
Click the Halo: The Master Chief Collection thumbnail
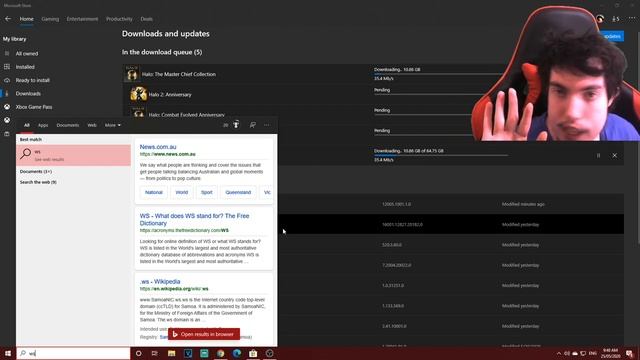click(132, 74)
